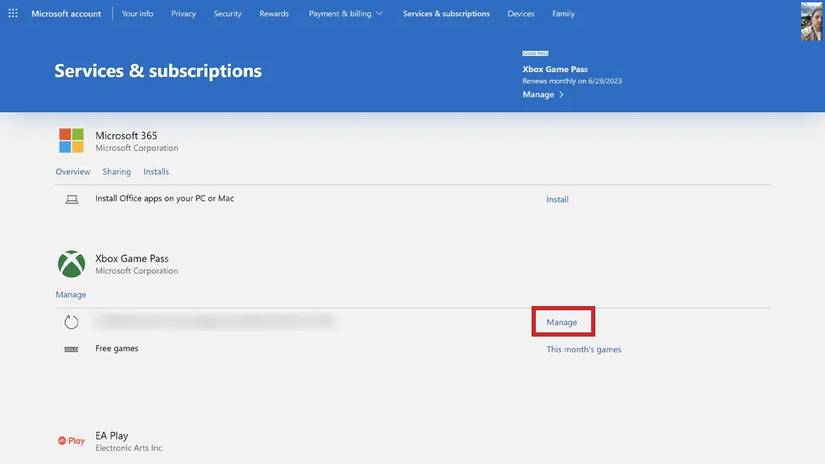Click the 'Services & subscriptions' page heading
Image resolution: width=825 pixels, height=464 pixels.
click(158, 70)
